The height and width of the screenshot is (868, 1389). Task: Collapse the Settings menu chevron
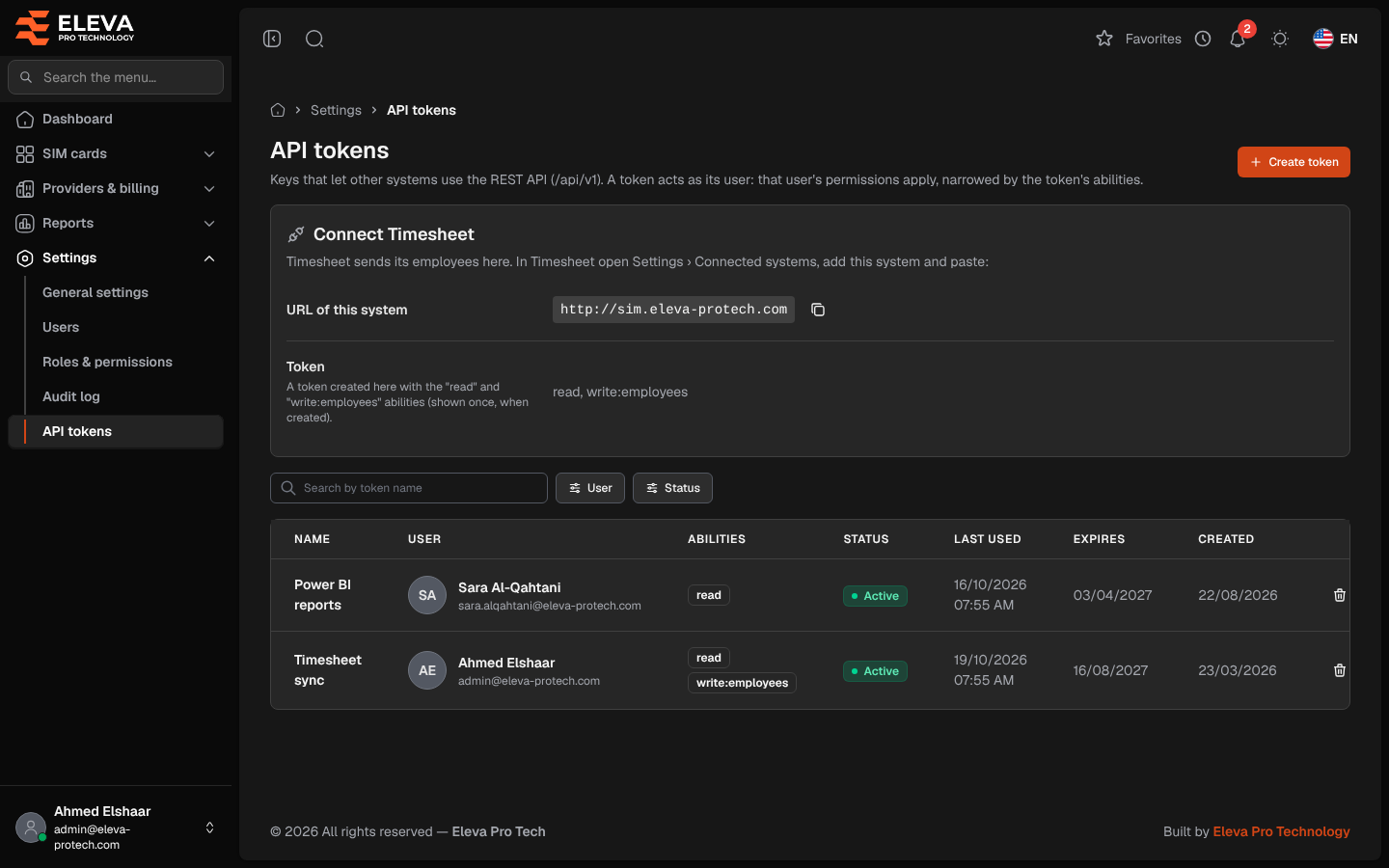pos(209,258)
